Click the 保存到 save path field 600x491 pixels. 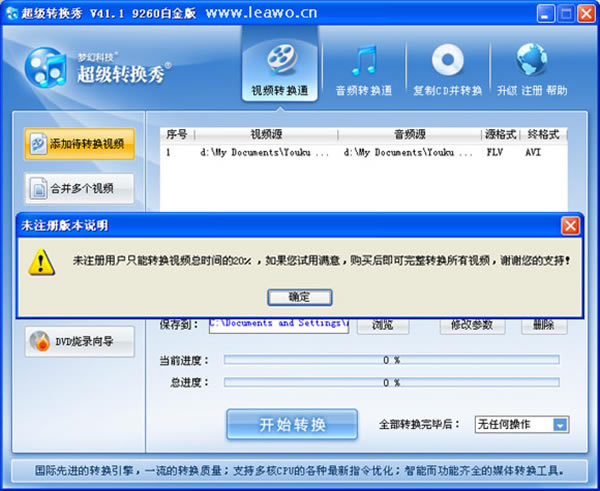tap(279, 325)
